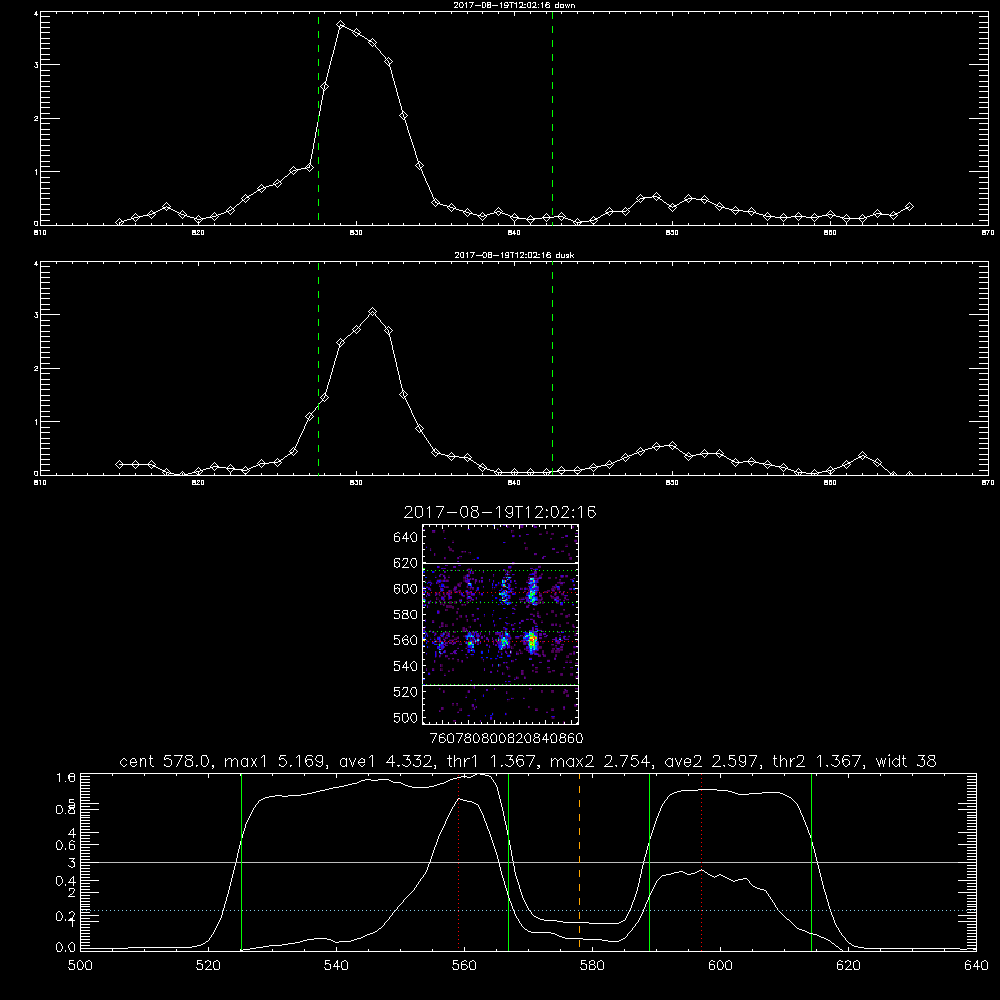Click the right green dashed line in dusk plot
This screenshot has height=1000, width=1000.
pos(552,368)
